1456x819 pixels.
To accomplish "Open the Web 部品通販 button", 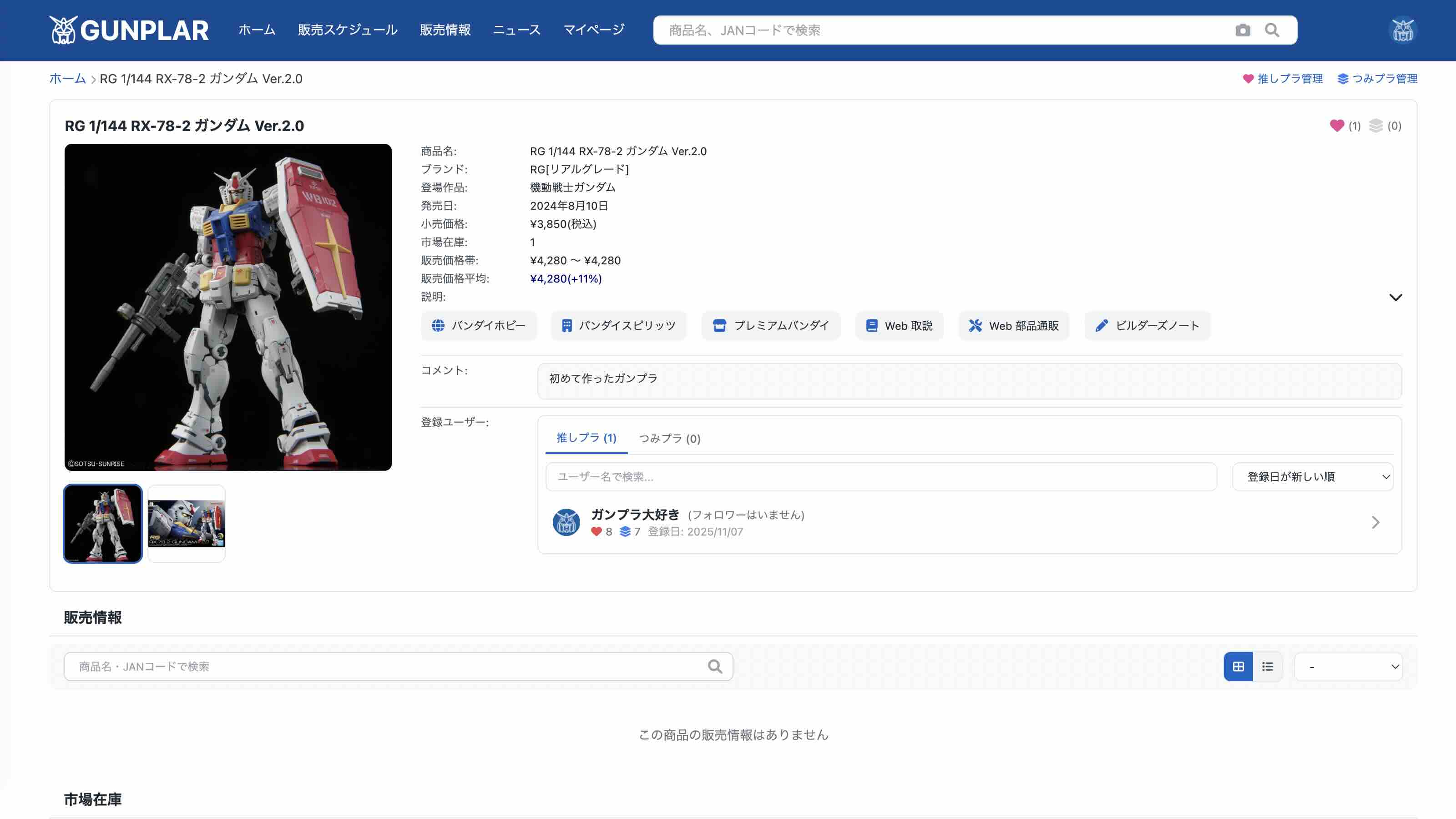I will pyautogui.click(x=1013, y=326).
